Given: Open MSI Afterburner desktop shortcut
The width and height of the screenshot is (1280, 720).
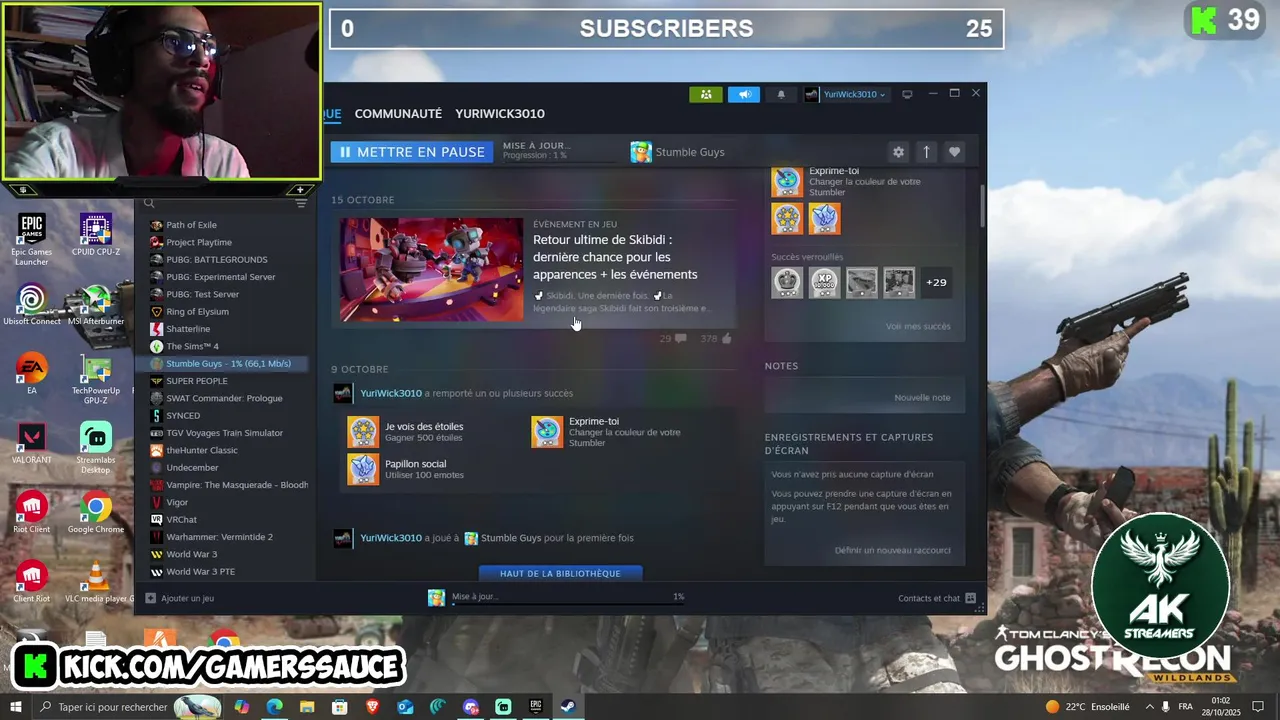Looking at the screenshot, I should coord(96,305).
